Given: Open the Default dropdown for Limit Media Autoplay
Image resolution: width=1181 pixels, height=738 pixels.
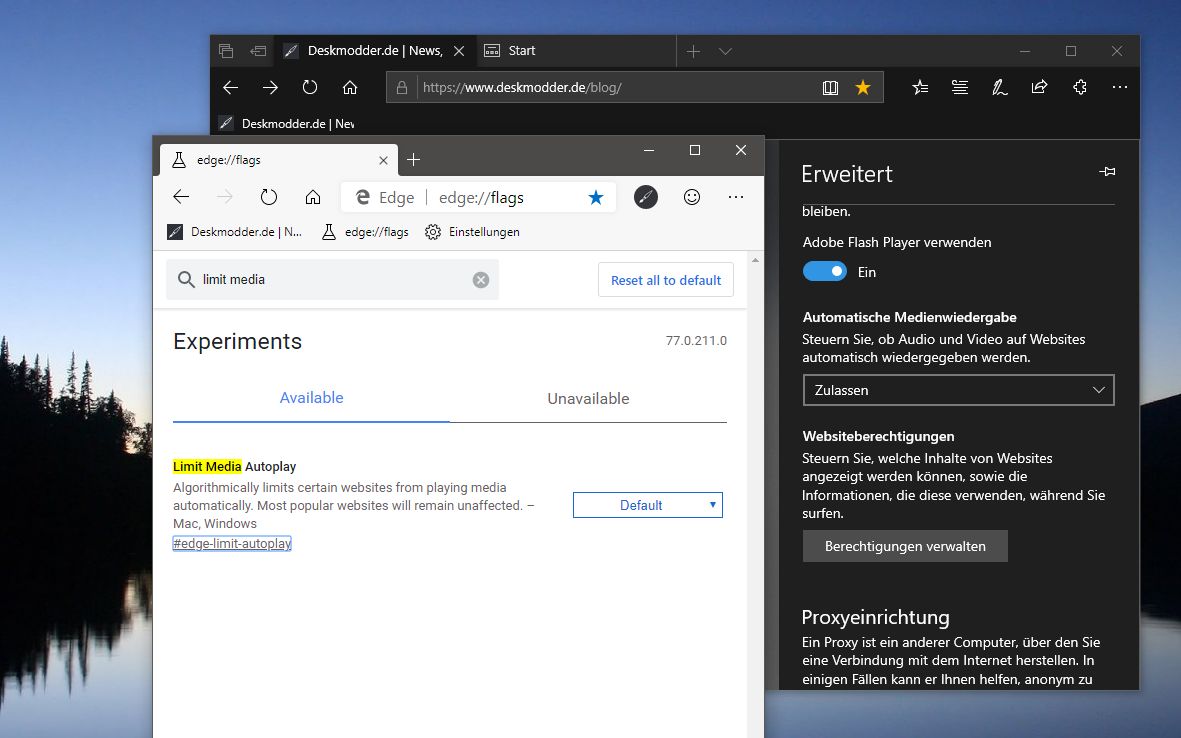Looking at the screenshot, I should (x=648, y=505).
